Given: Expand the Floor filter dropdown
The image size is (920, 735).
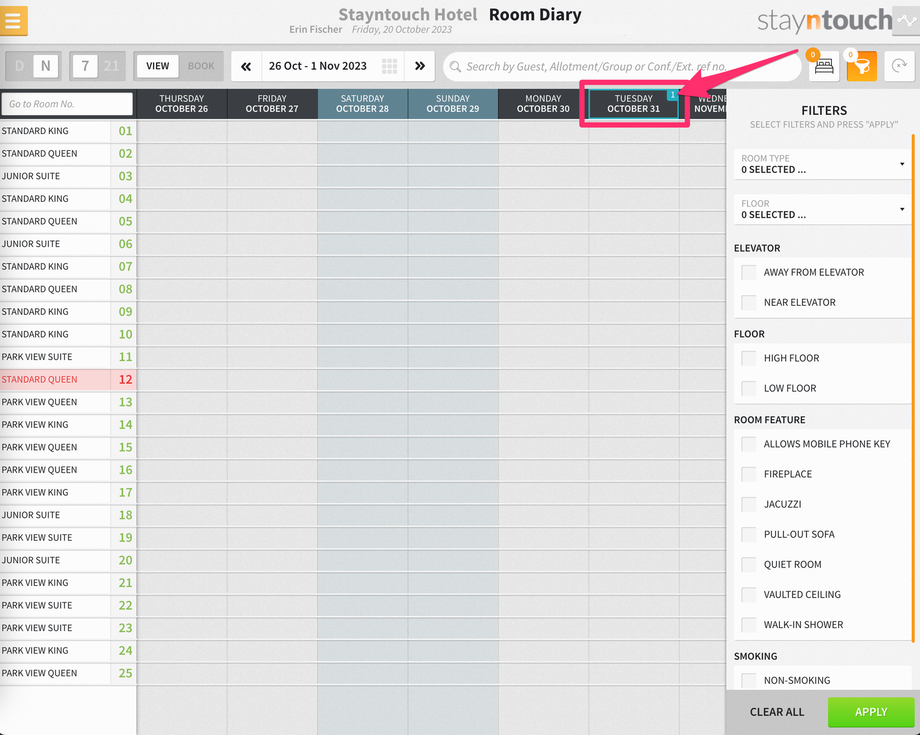Looking at the screenshot, I should pos(823,209).
